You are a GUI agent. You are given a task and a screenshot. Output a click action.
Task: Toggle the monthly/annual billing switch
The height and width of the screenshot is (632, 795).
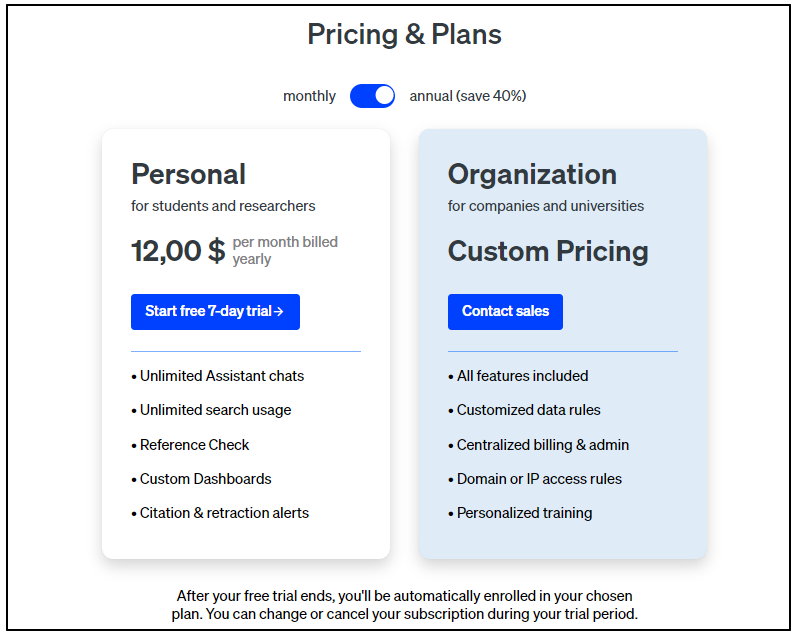click(x=372, y=96)
